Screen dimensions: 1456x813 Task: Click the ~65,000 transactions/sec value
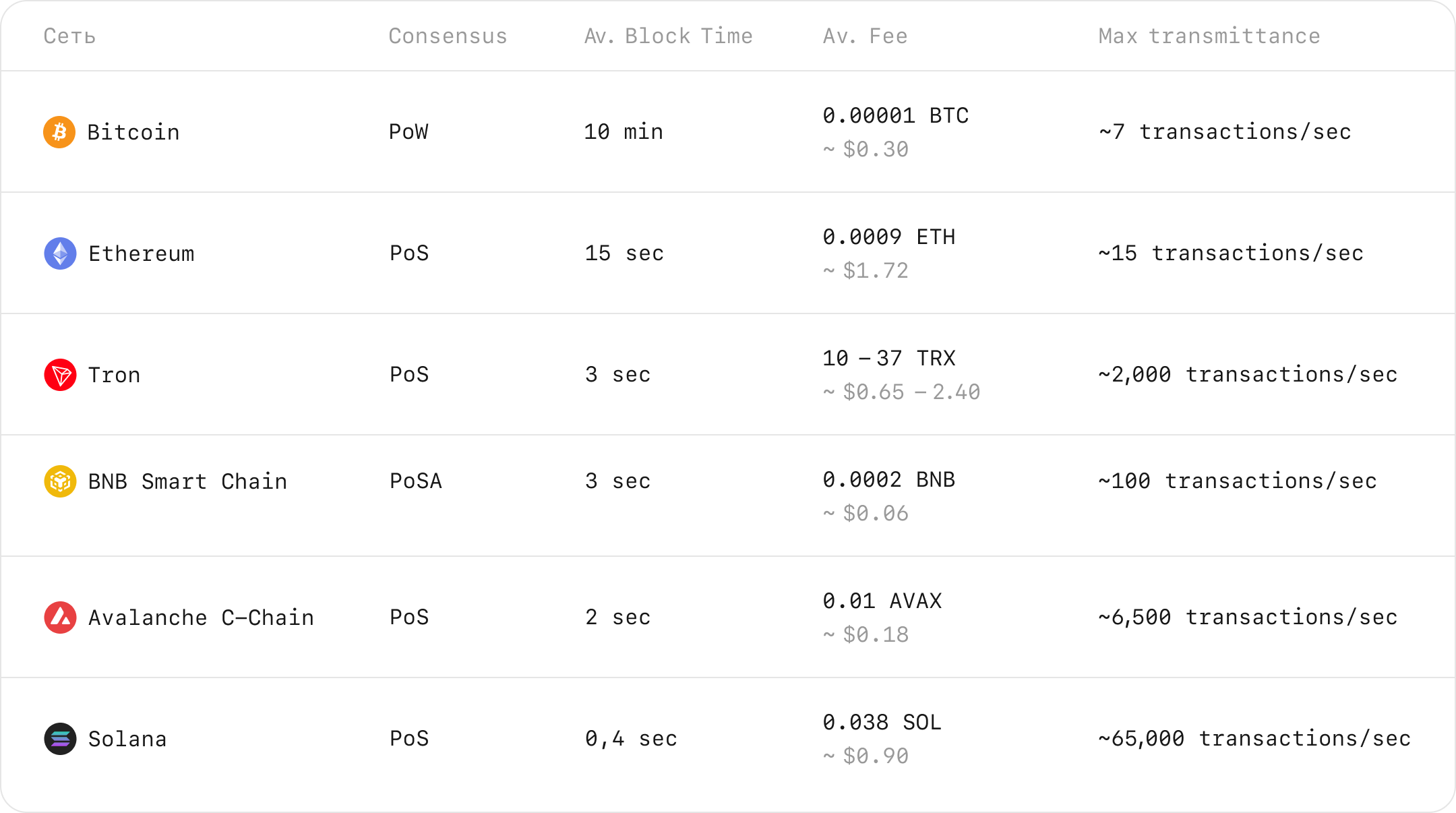[1254, 739]
